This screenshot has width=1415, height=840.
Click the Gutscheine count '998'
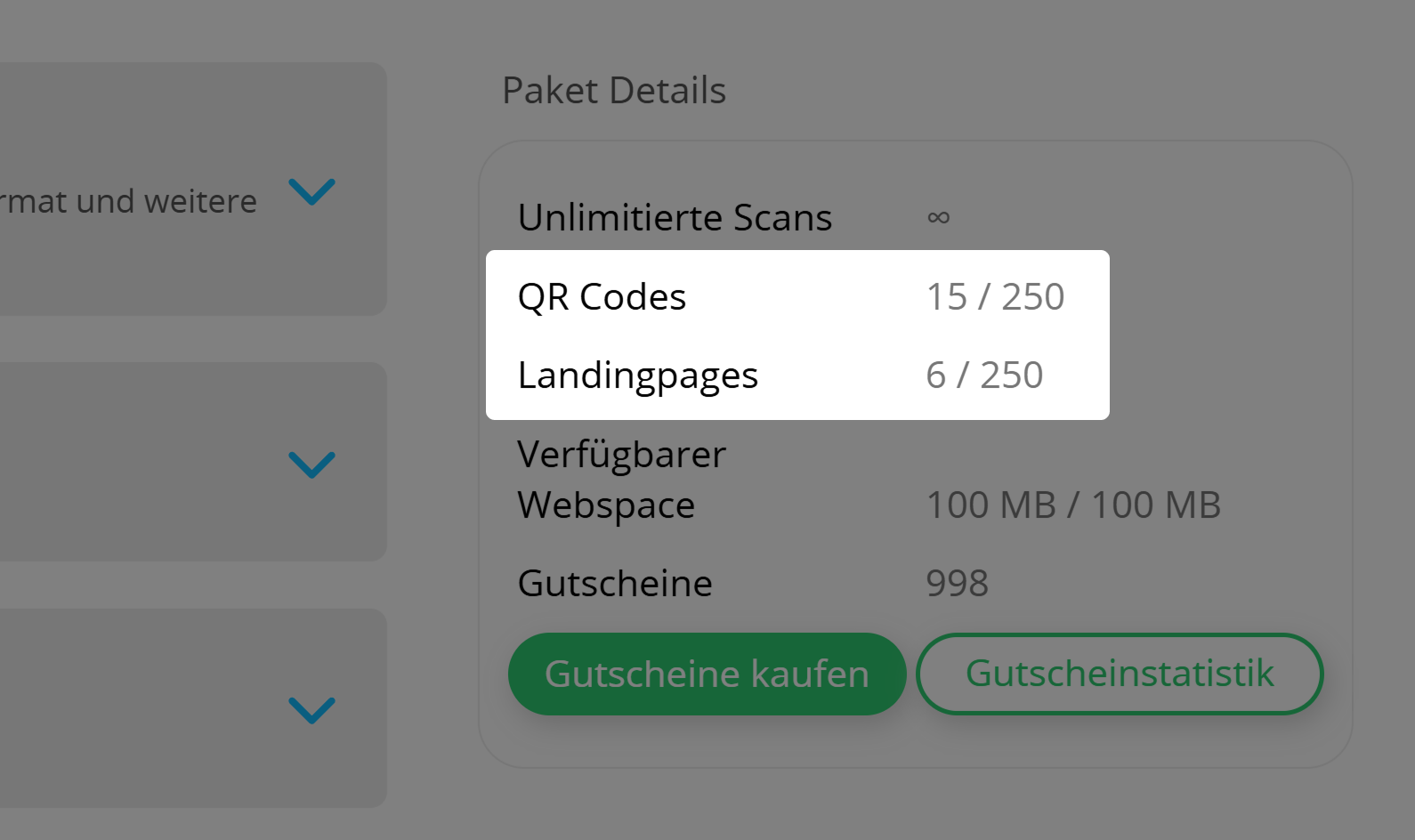pyautogui.click(x=957, y=583)
